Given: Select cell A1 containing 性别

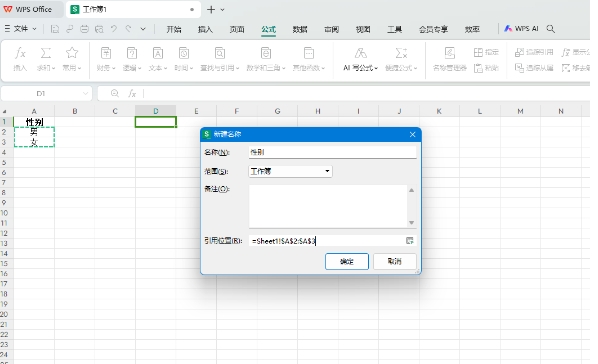Looking at the screenshot, I should pyautogui.click(x=34, y=122).
